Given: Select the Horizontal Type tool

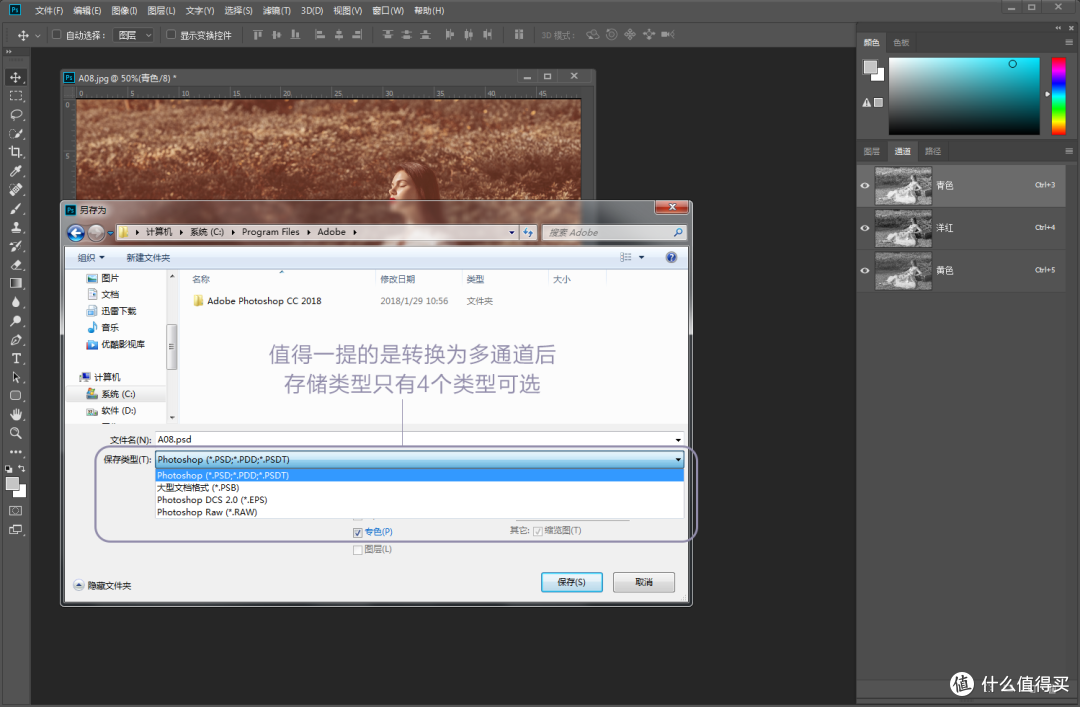Looking at the screenshot, I should [x=15, y=358].
